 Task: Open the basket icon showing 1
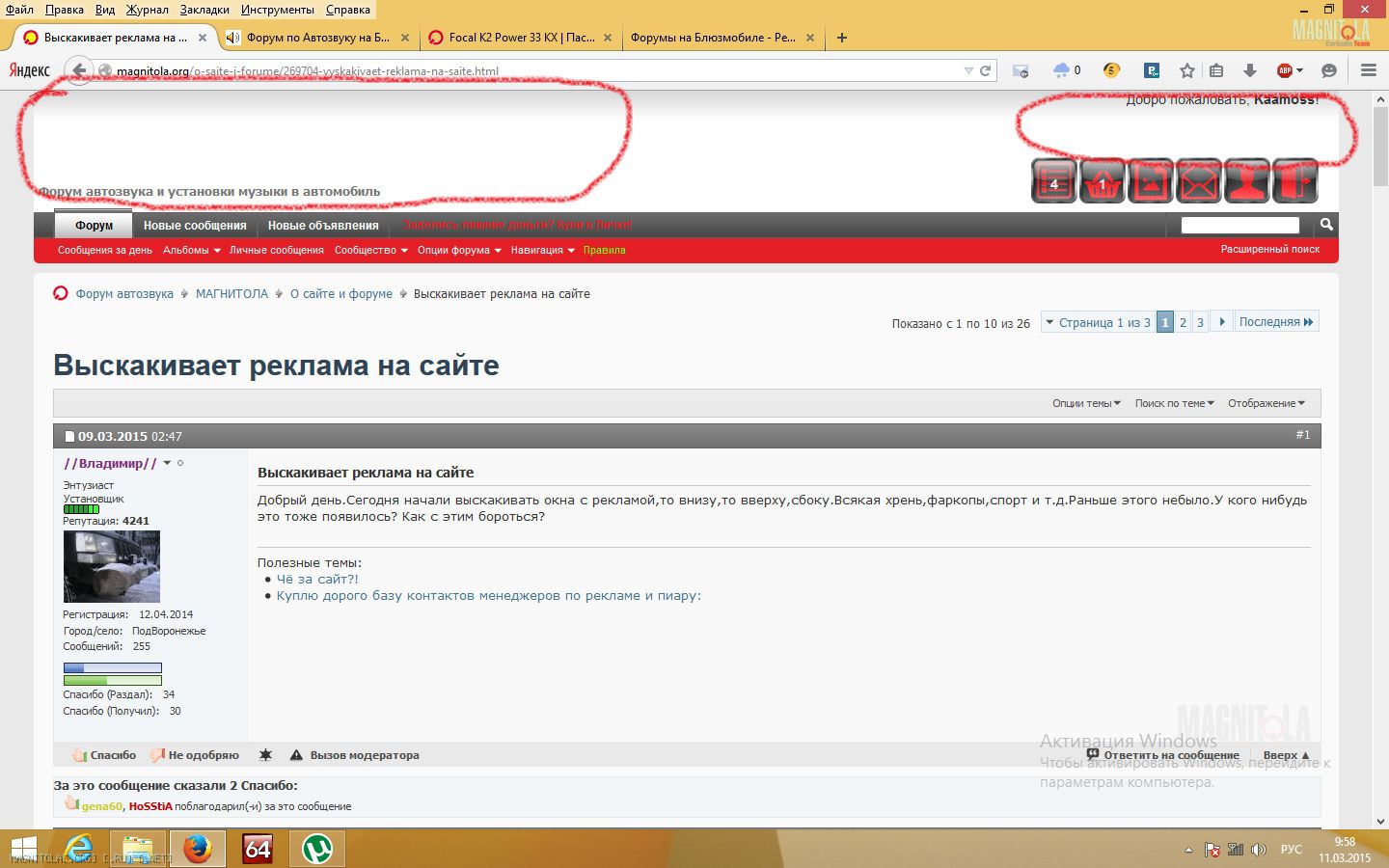point(1103,180)
